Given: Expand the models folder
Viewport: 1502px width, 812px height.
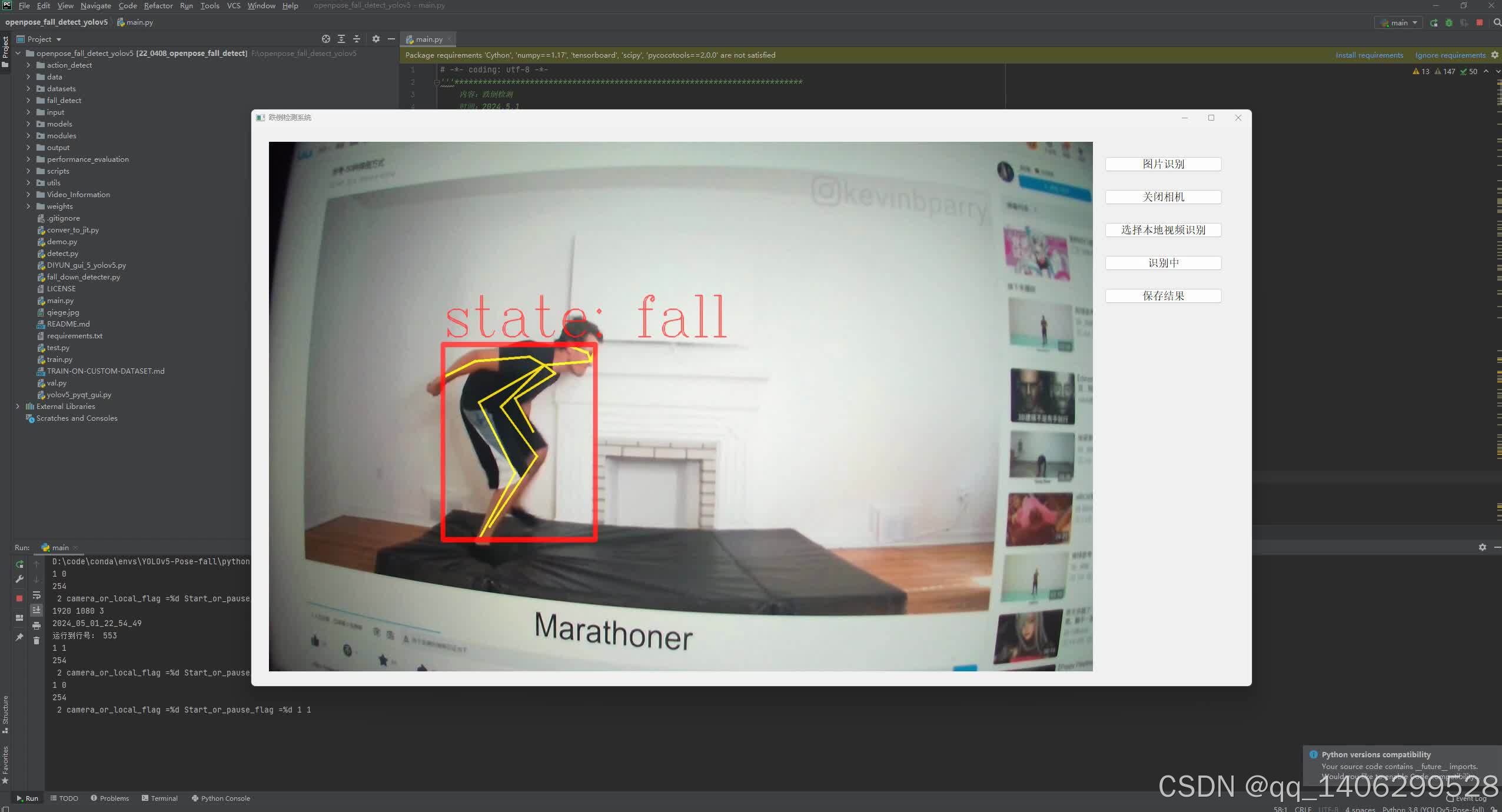Looking at the screenshot, I should coord(28,124).
